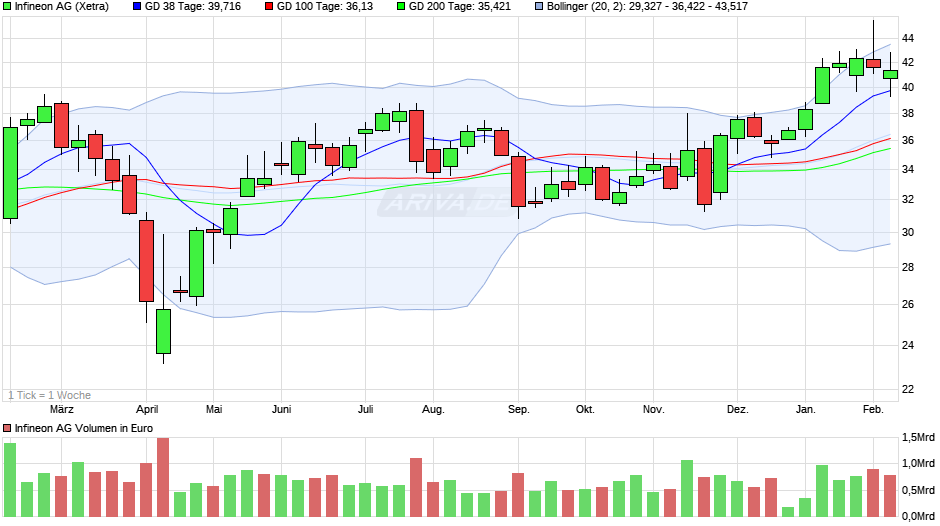Click the 'Feb.' month label

coord(873,409)
